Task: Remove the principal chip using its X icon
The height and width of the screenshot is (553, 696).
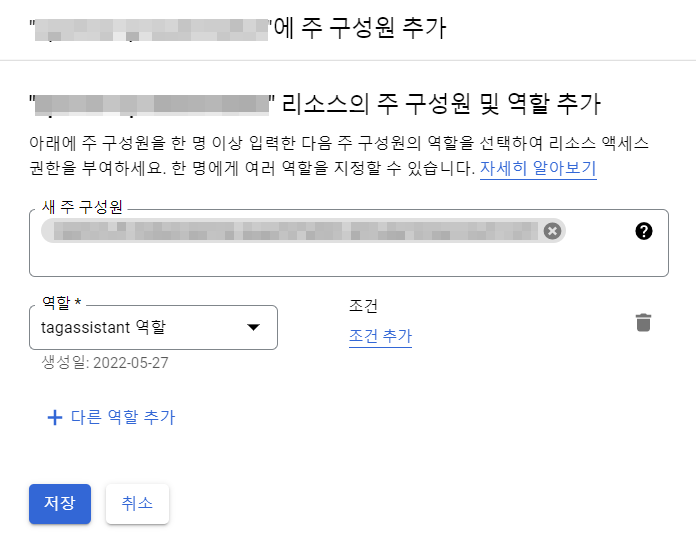Action: click(x=552, y=231)
